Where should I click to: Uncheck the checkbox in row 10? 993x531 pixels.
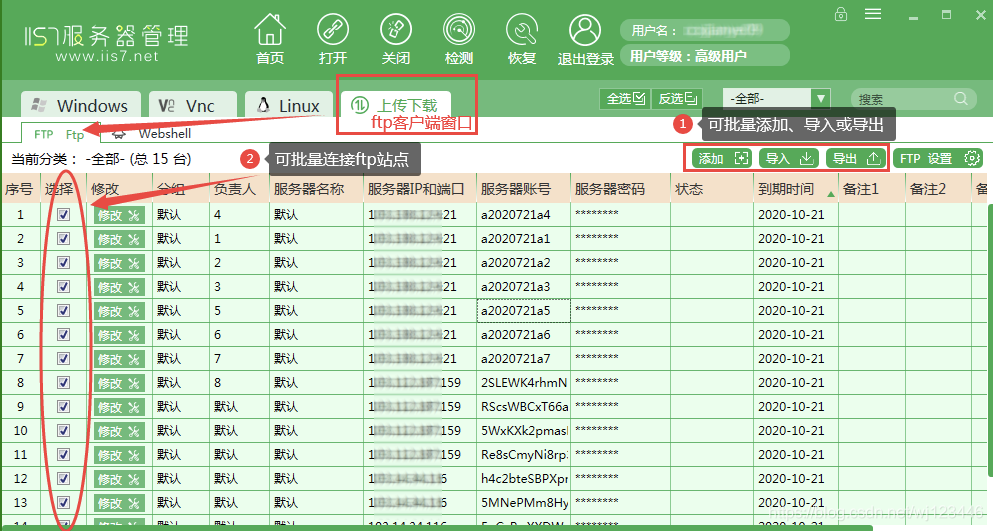pos(63,431)
